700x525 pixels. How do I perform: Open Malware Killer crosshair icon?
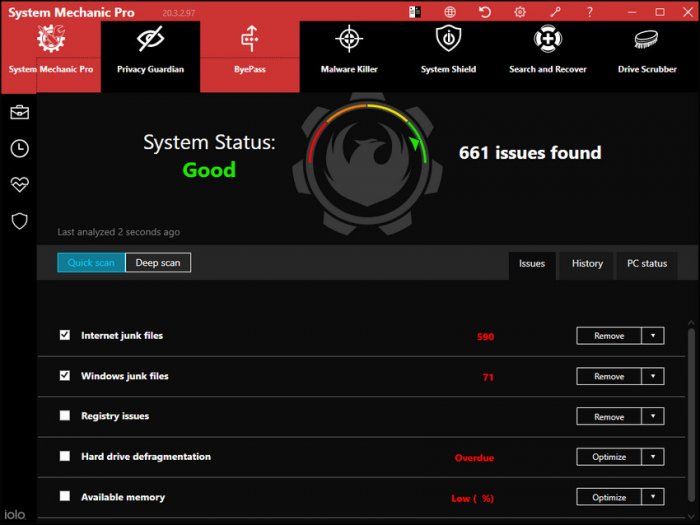pos(349,39)
